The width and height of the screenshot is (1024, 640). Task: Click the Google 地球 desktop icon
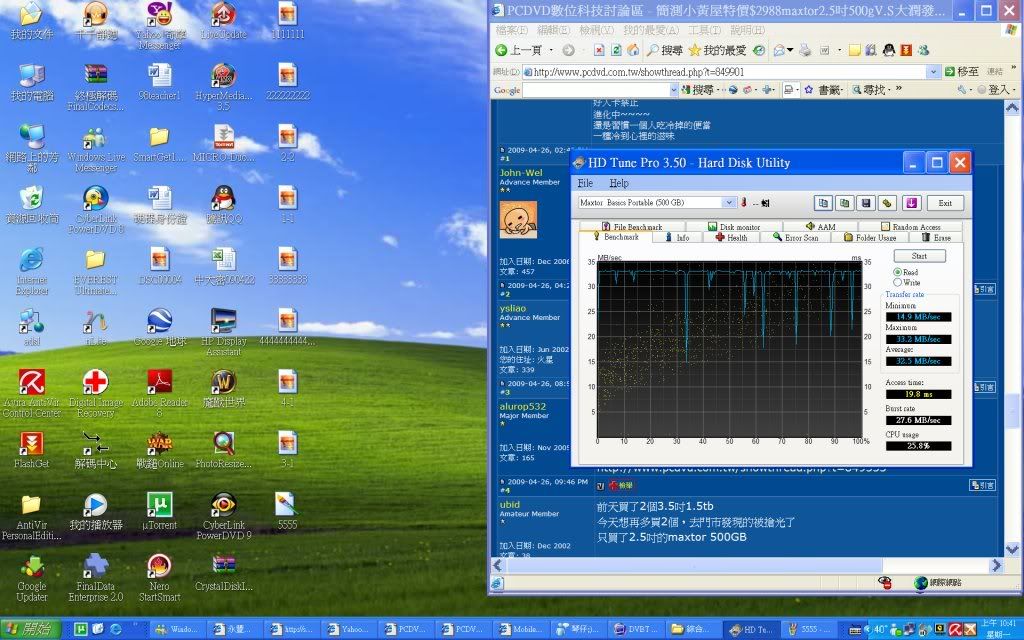[159, 327]
